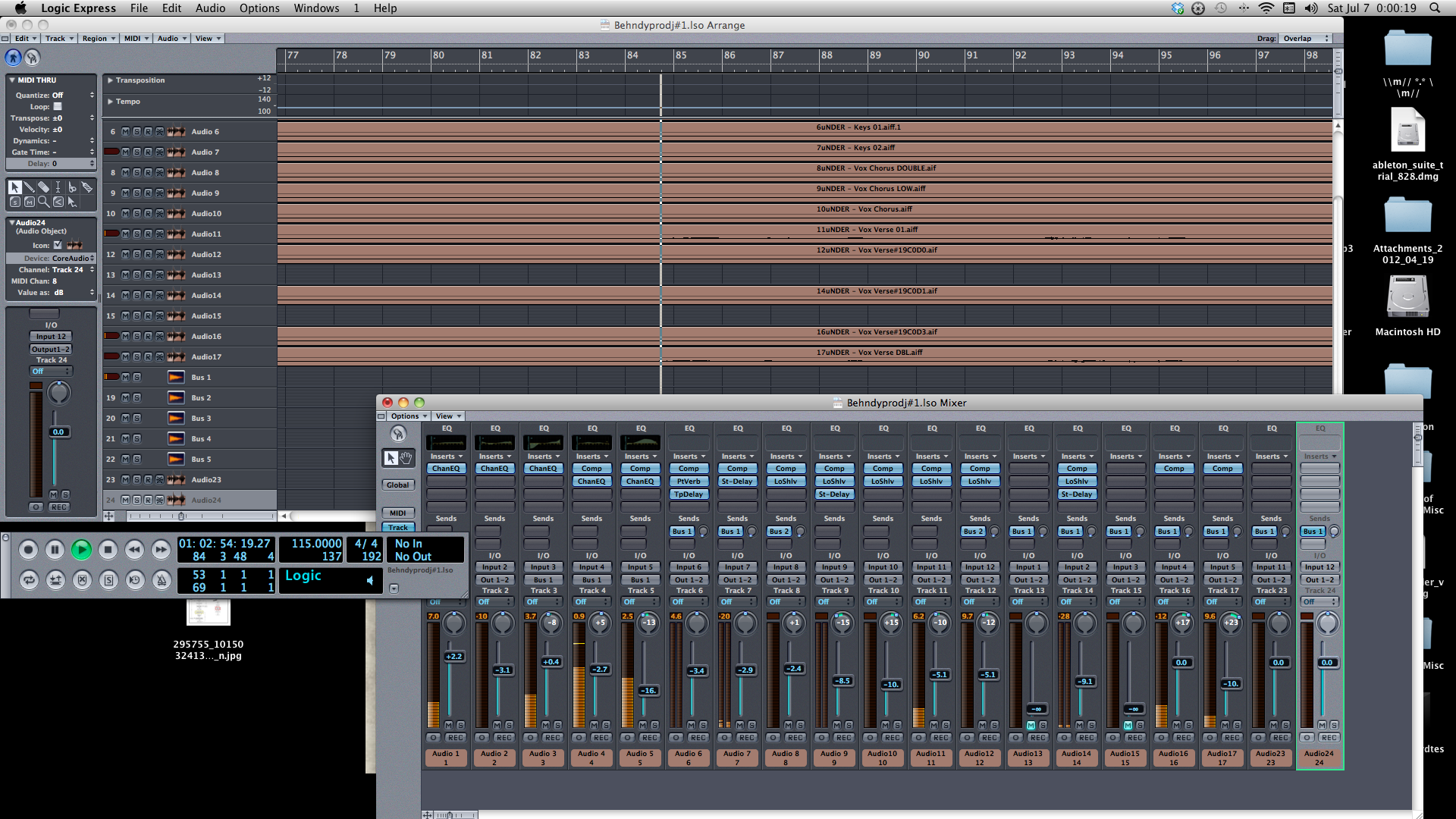Enable the metronome click button

click(162, 580)
